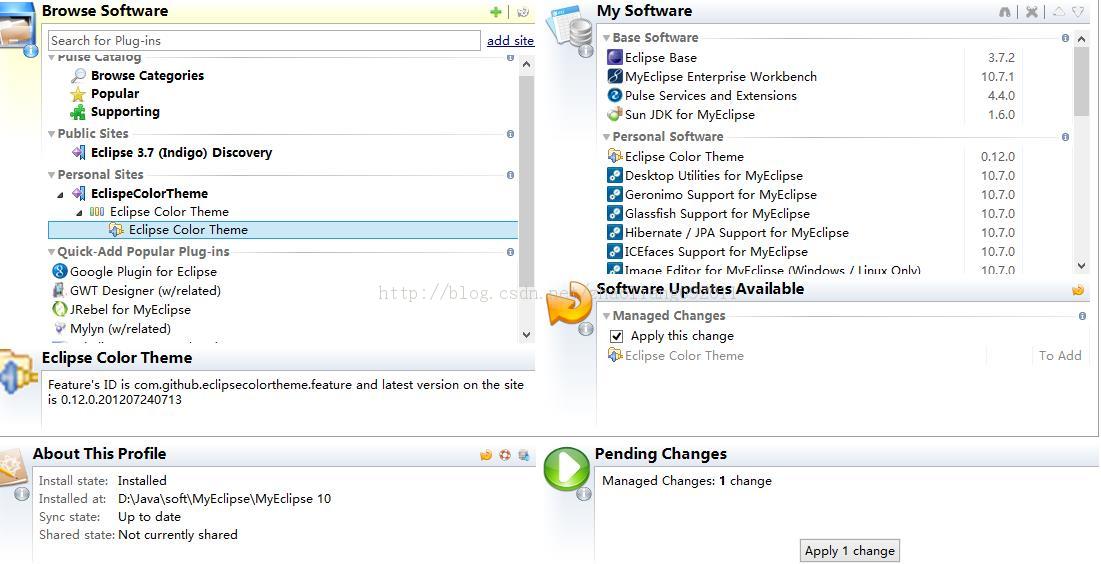
Task: Collapse the Personal Software section
Action: (606, 137)
